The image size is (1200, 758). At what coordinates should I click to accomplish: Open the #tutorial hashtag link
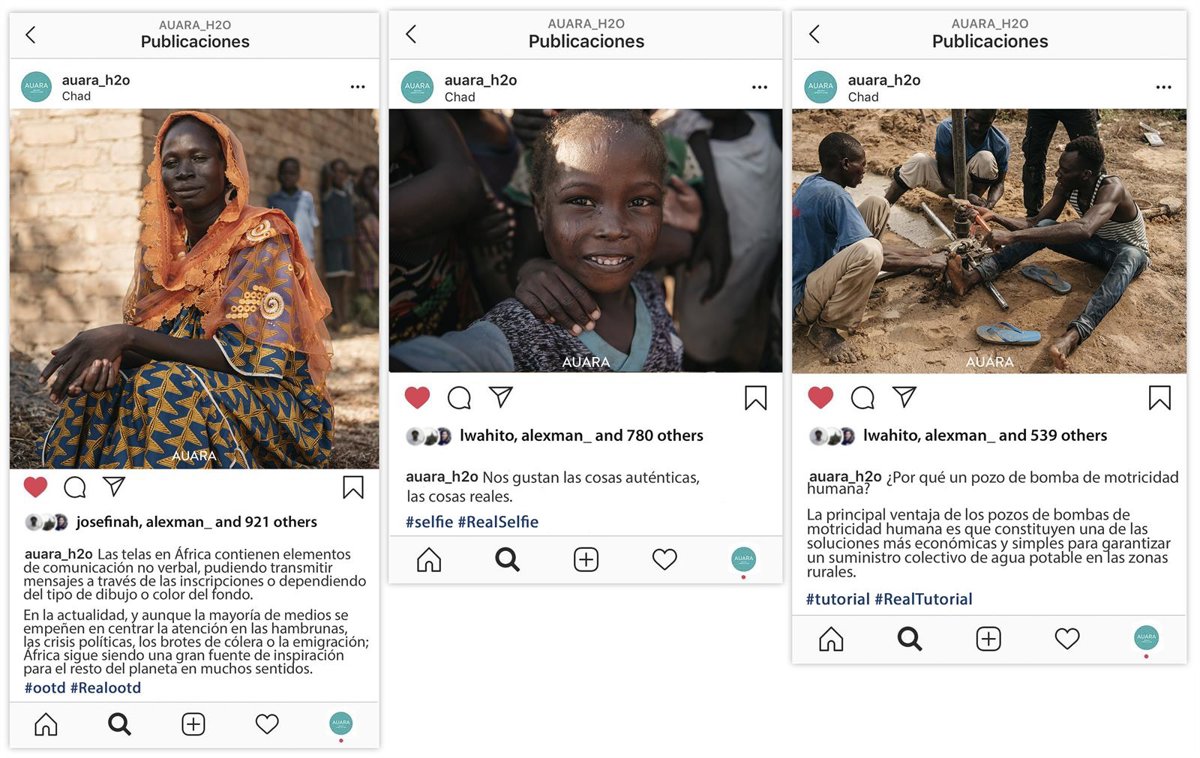click(x=838, y=599)
